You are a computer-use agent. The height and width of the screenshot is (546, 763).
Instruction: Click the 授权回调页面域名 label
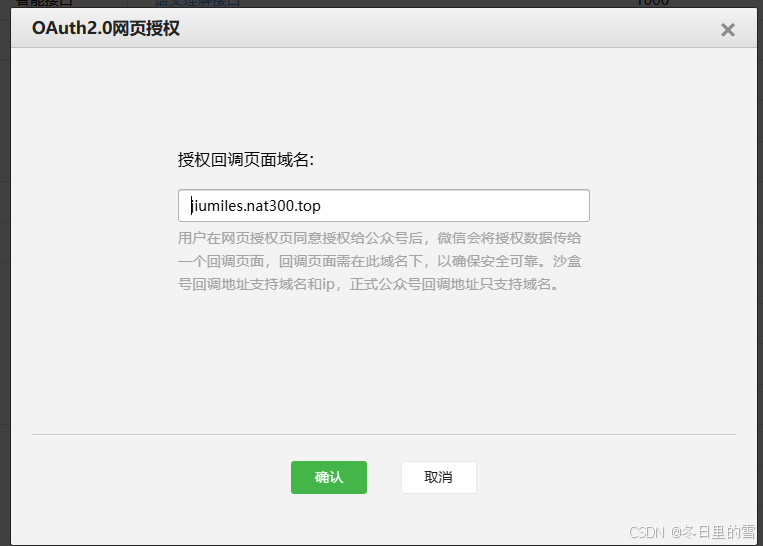coord(246,160)
